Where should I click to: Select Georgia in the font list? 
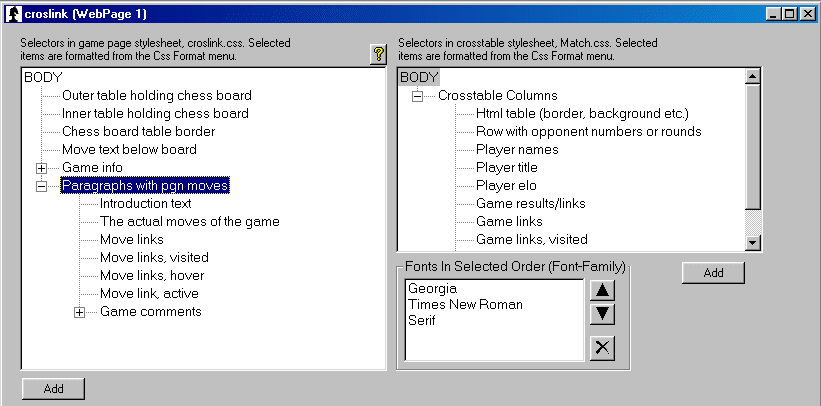point(432,289)
